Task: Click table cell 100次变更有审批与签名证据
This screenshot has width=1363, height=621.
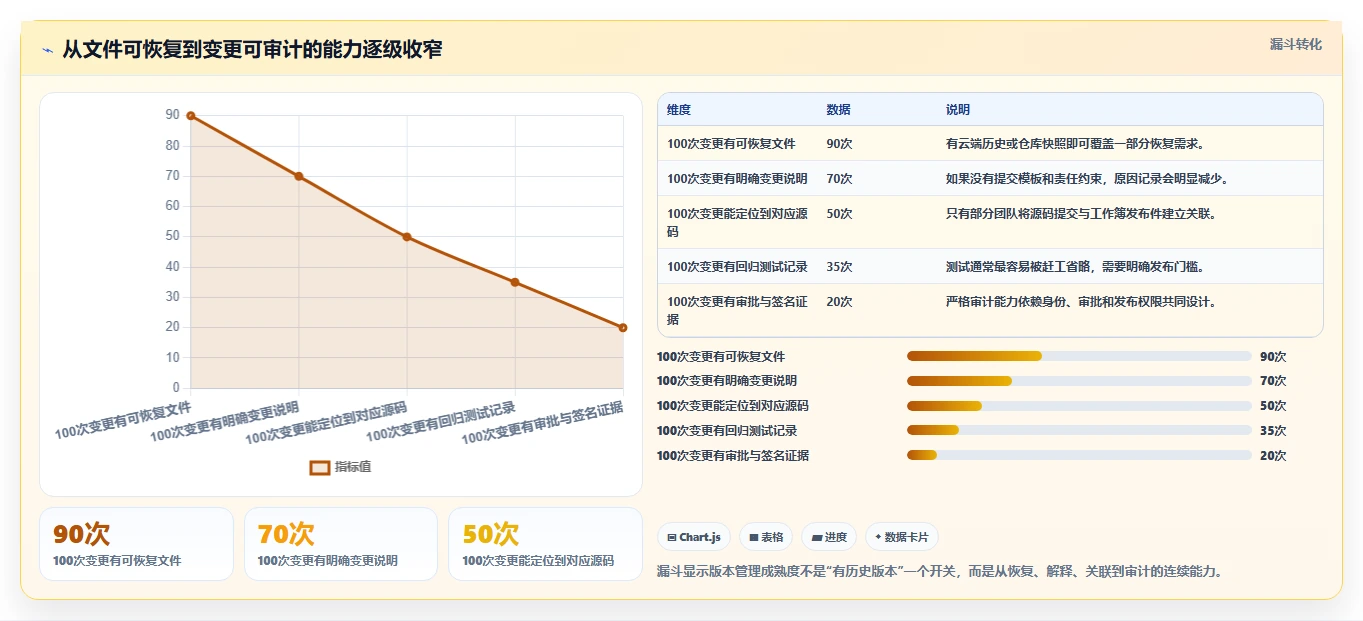Action: coord(737,310)
